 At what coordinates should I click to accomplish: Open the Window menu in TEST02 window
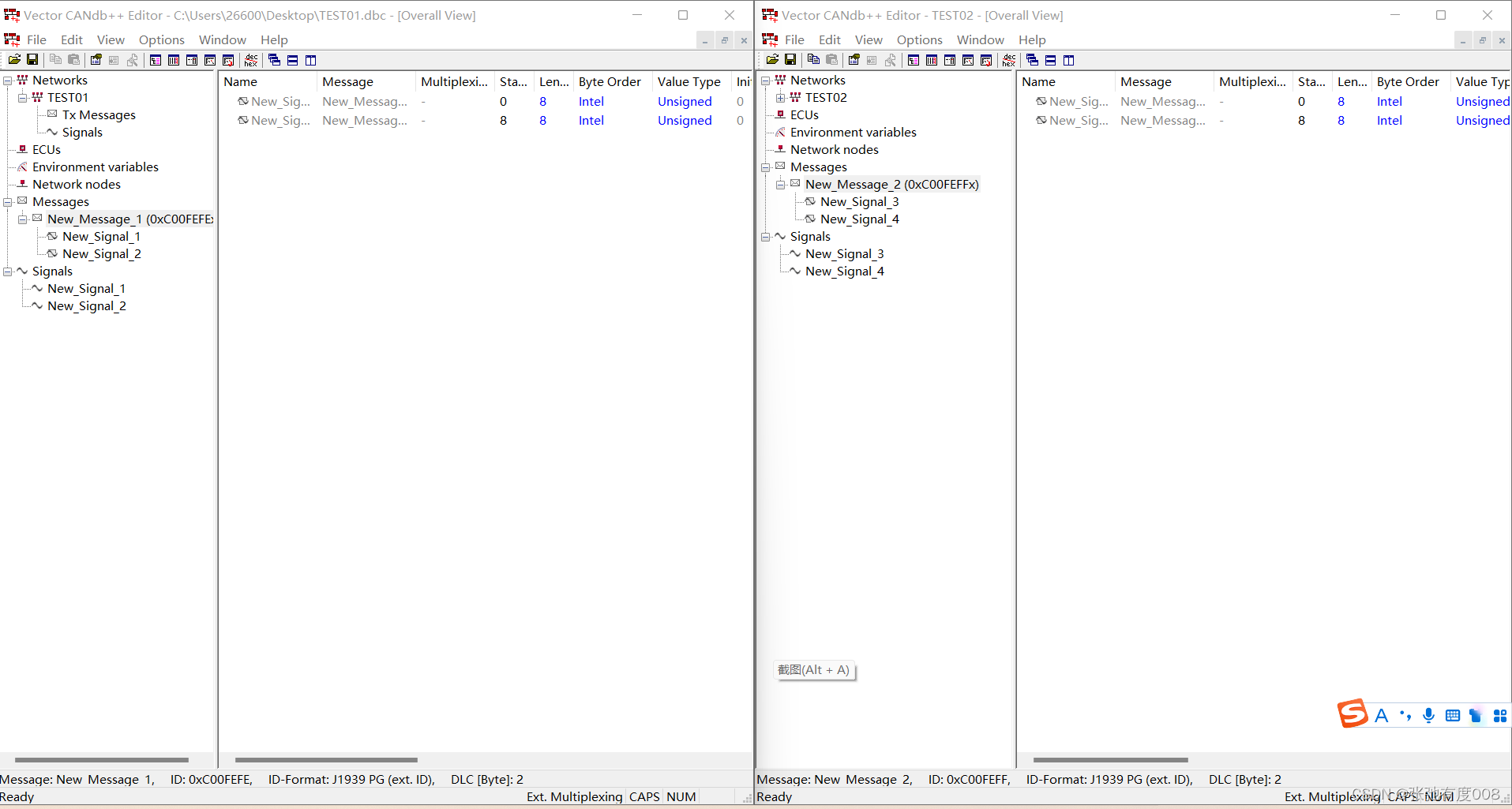pyautogui.click(x=981, y=39)
